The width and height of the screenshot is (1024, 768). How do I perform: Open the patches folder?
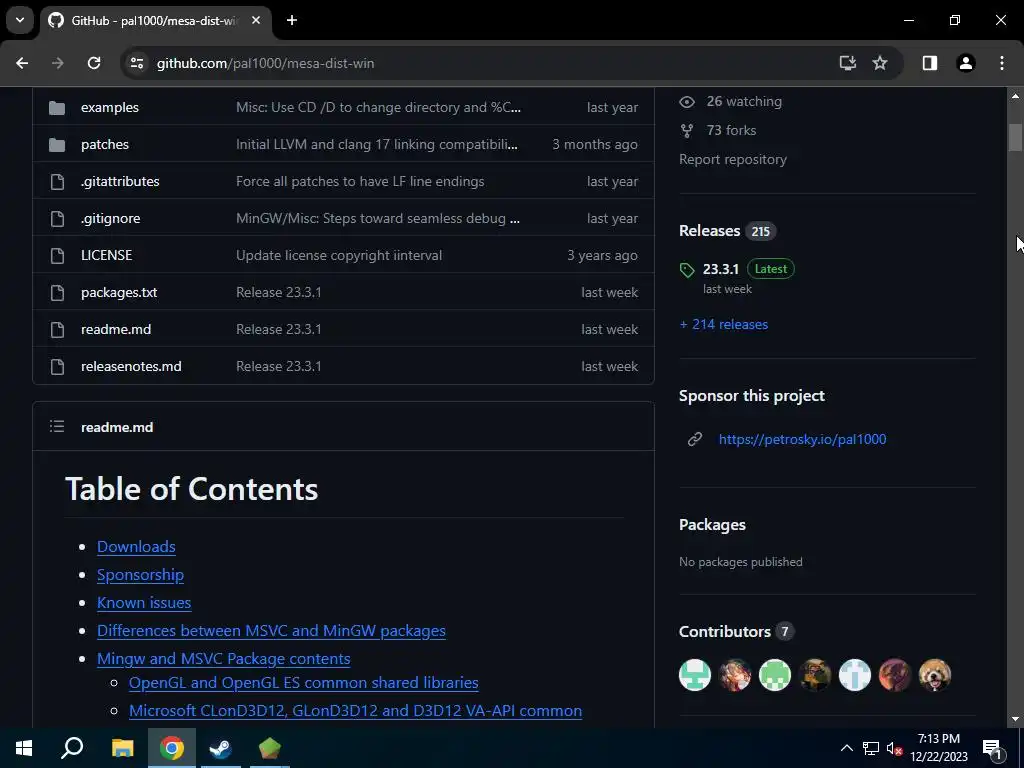104,144
